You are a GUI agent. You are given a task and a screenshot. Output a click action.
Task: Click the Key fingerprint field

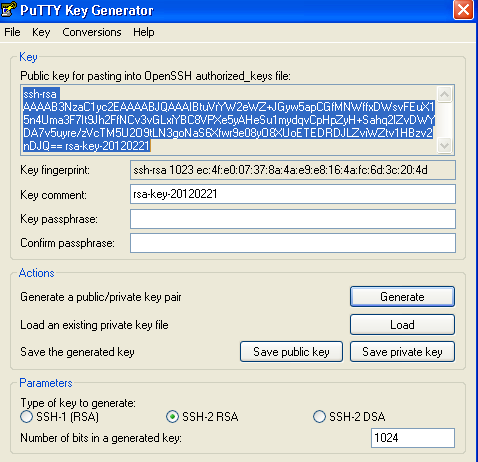coord(293,170)
